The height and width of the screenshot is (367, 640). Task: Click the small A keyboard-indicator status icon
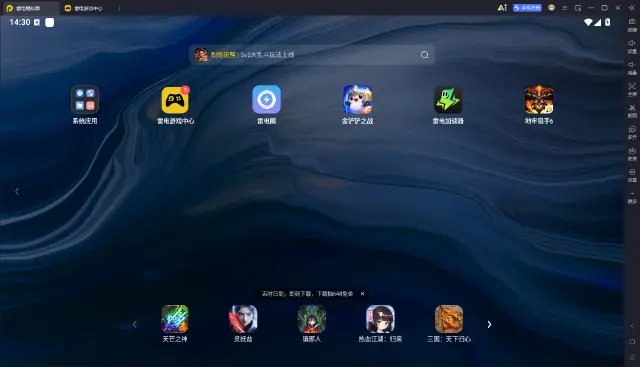coord(37,22)
